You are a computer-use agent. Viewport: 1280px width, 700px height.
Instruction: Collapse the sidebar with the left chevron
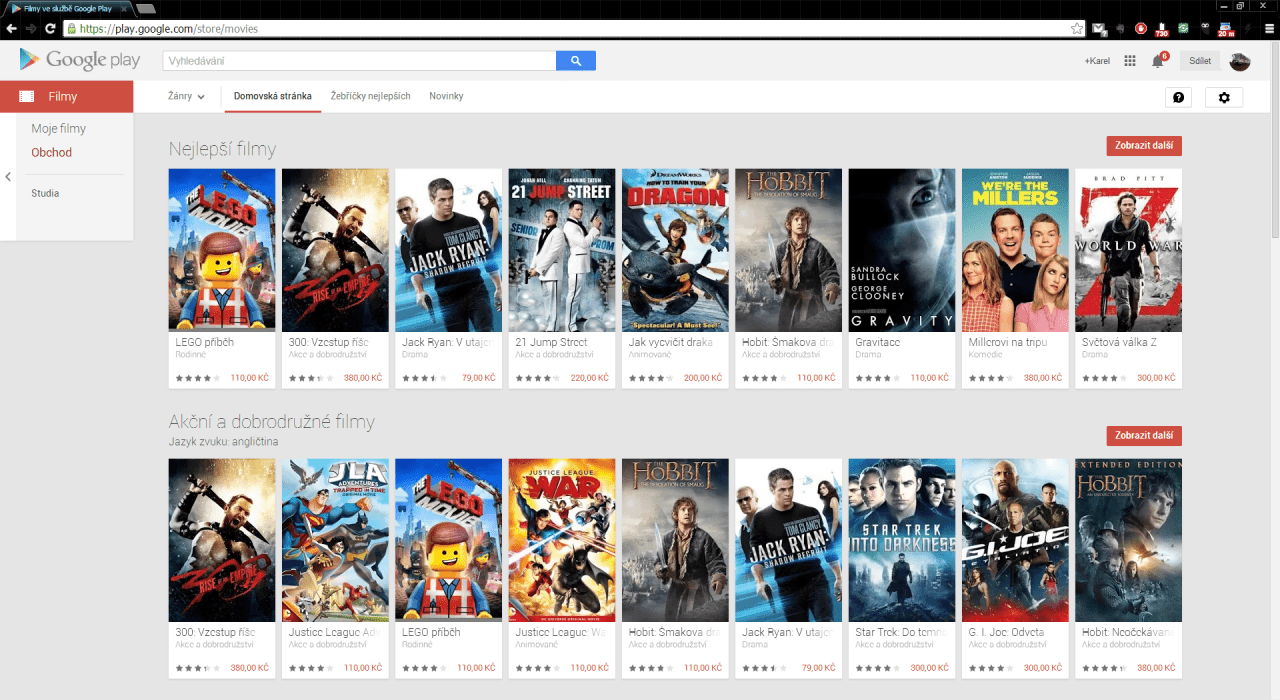[8, 177]
